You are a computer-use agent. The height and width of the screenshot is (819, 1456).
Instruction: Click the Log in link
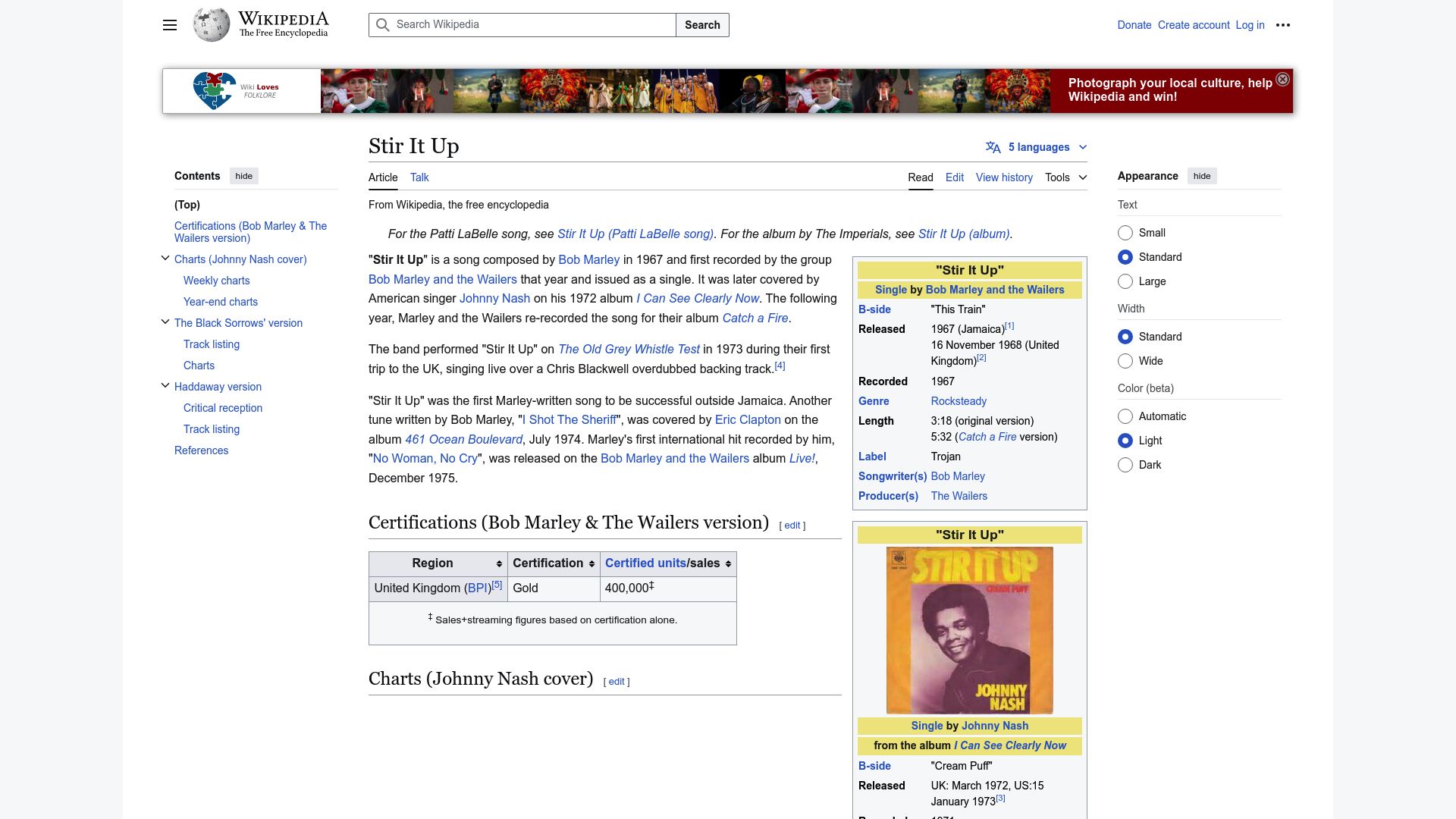[x=1250, y=25]
